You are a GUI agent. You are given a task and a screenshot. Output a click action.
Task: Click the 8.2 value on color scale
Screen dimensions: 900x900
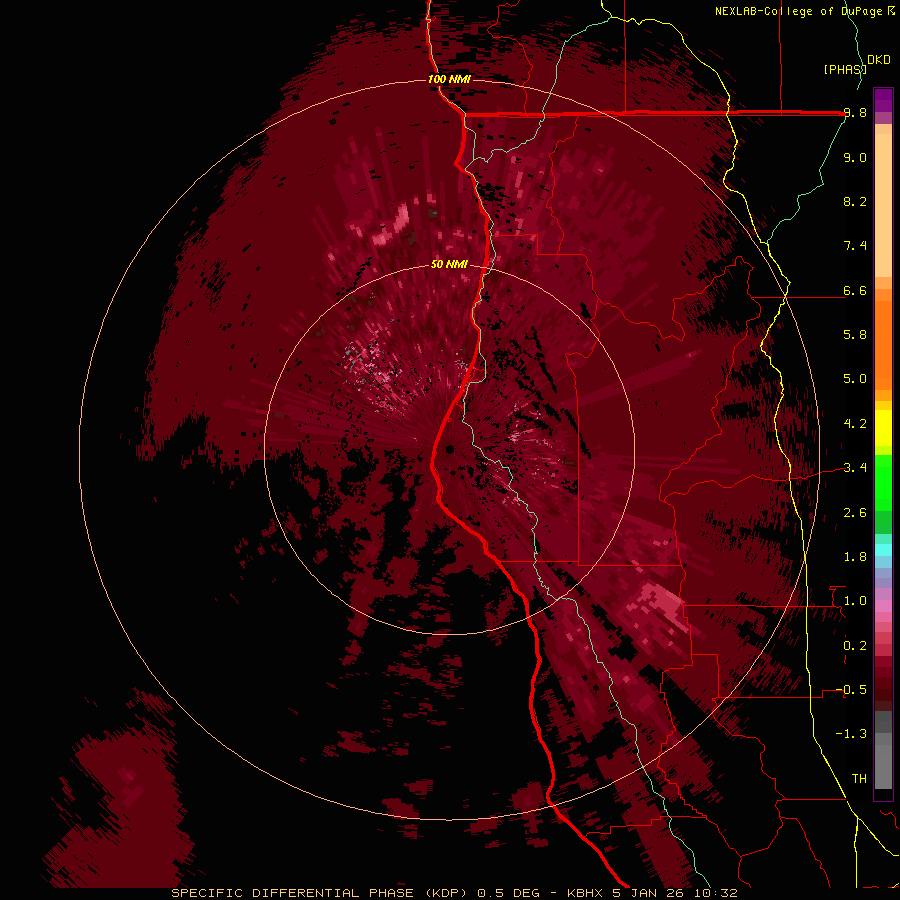coord(855,201)
